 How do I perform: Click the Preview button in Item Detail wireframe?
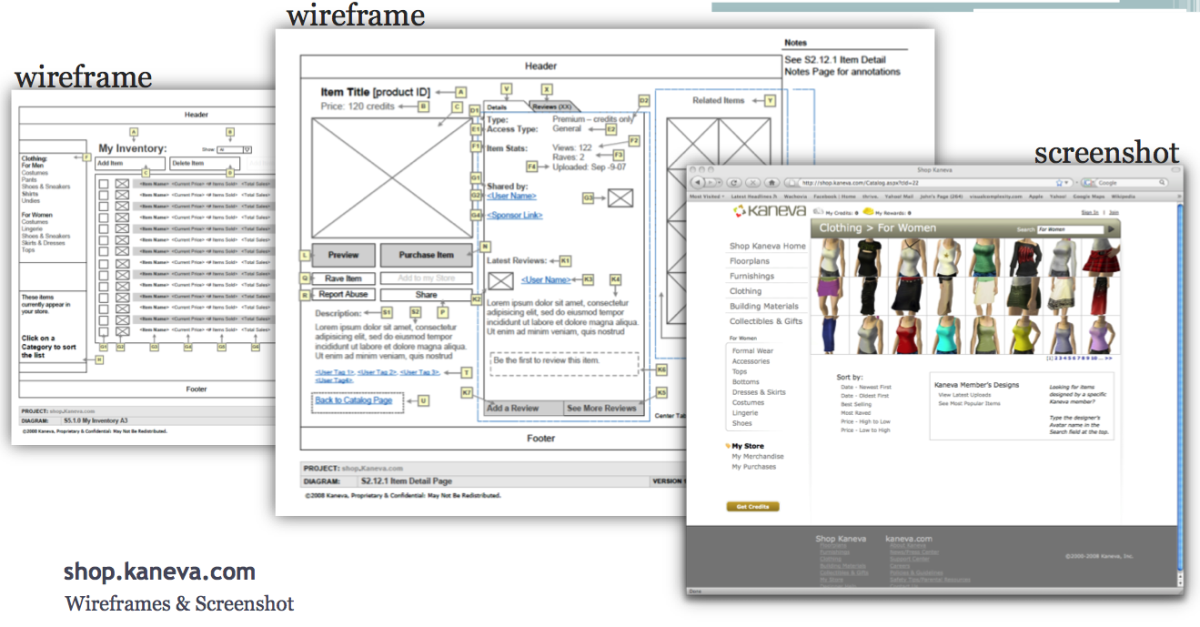344,255
